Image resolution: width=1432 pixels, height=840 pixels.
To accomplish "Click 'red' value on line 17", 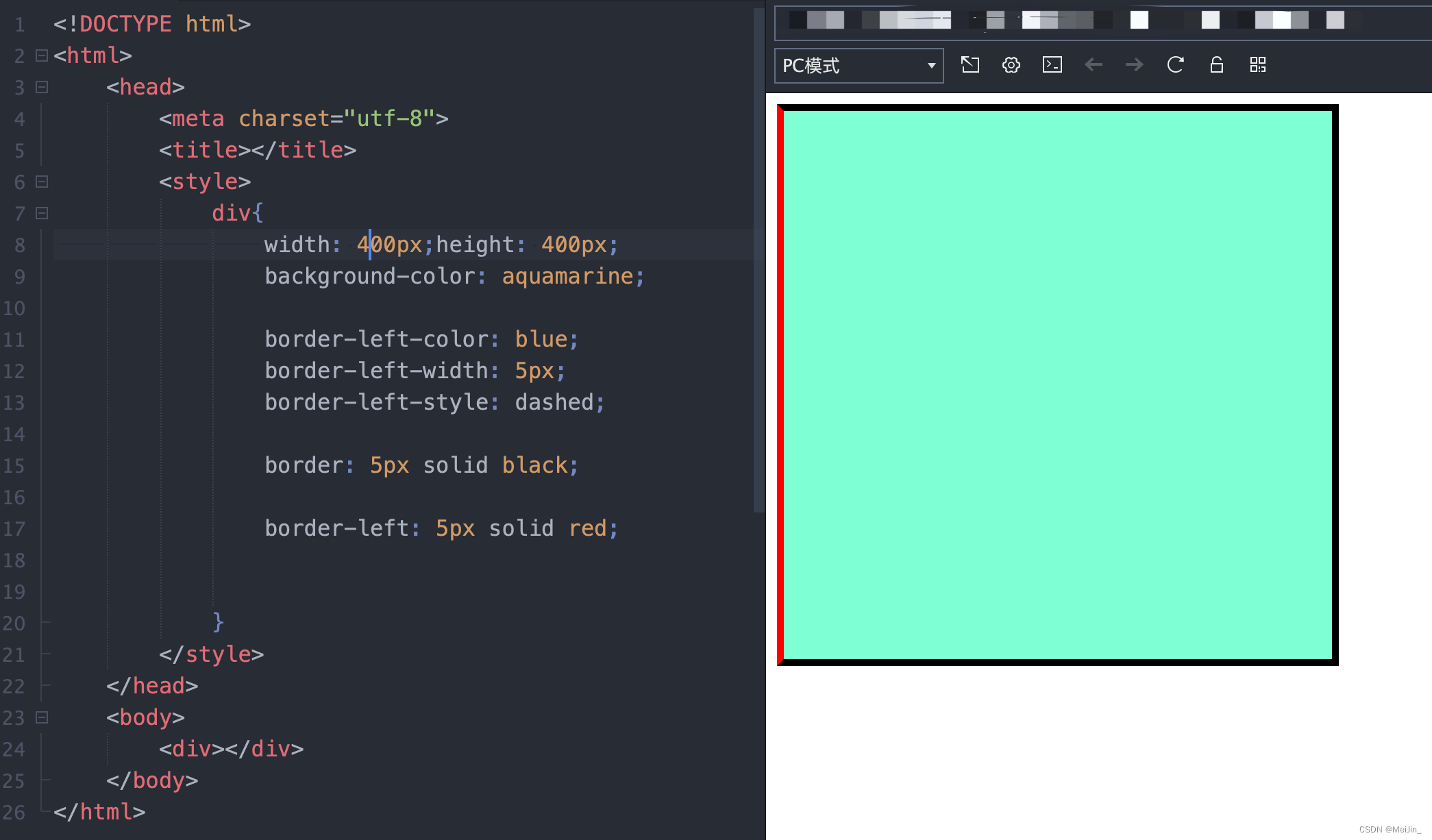I will click(587, 528).
